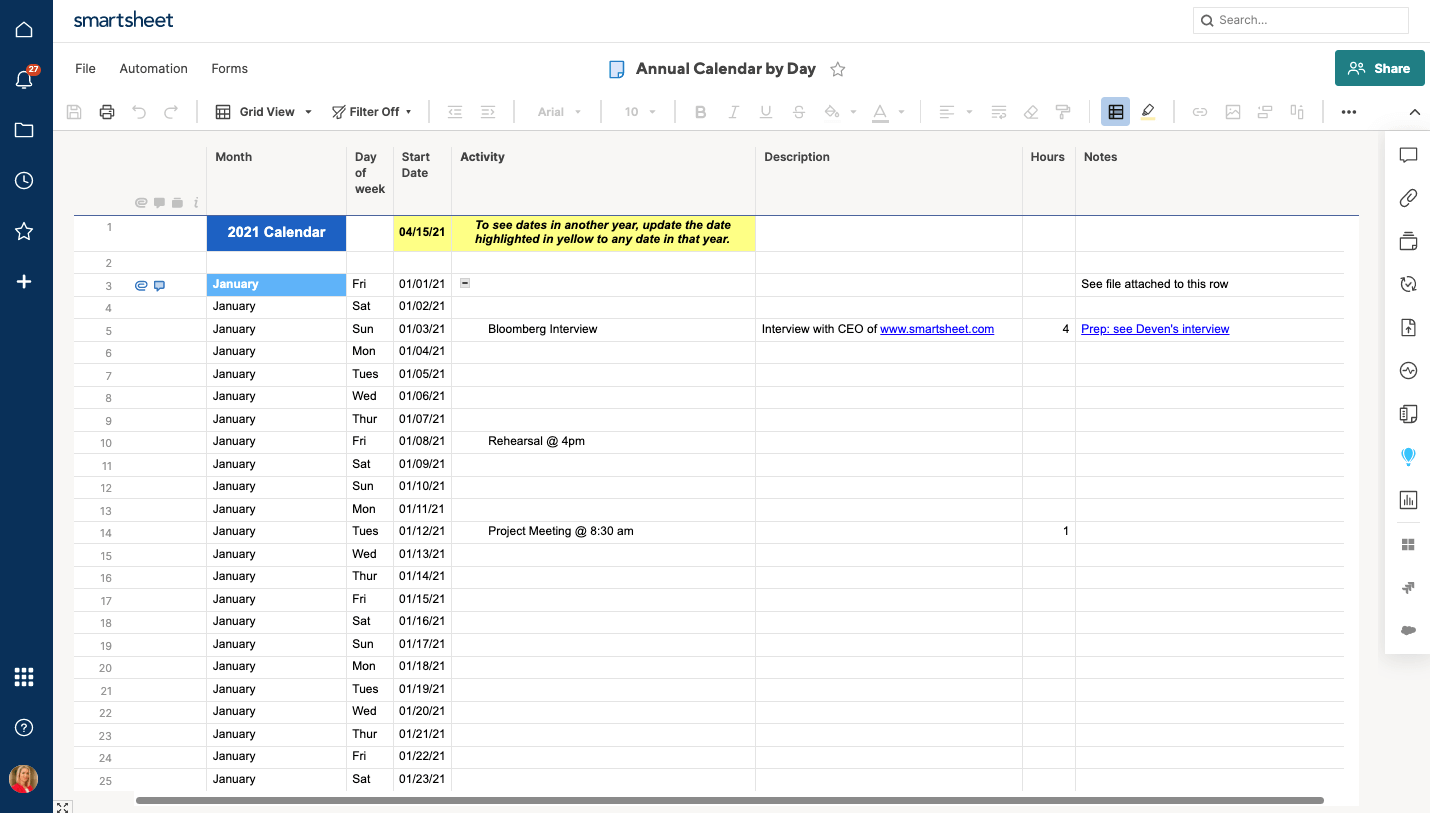
Task: Open Summary panel on right rail
Action: coord(1408,414)
